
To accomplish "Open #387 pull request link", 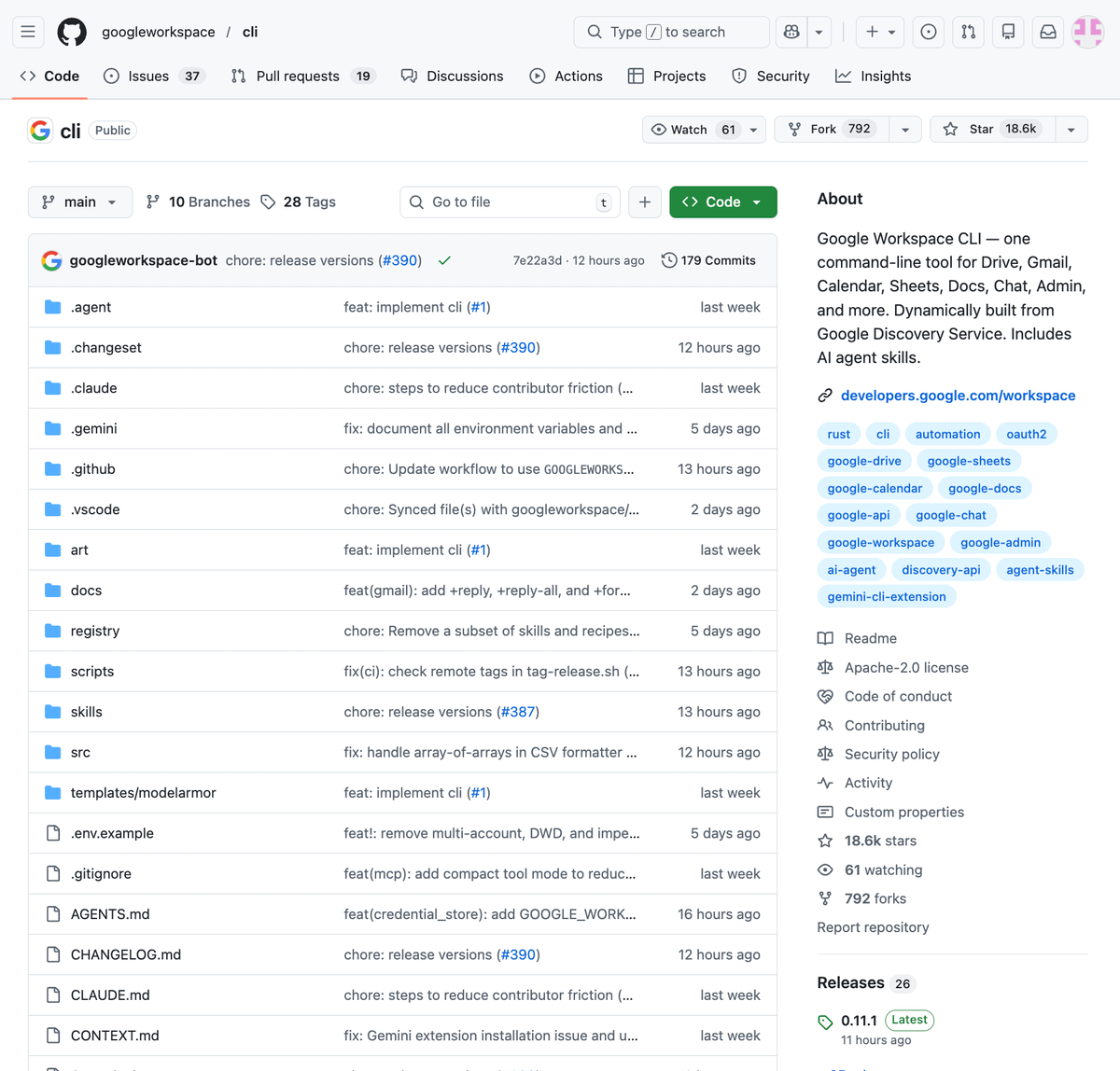I will point(518,712).
